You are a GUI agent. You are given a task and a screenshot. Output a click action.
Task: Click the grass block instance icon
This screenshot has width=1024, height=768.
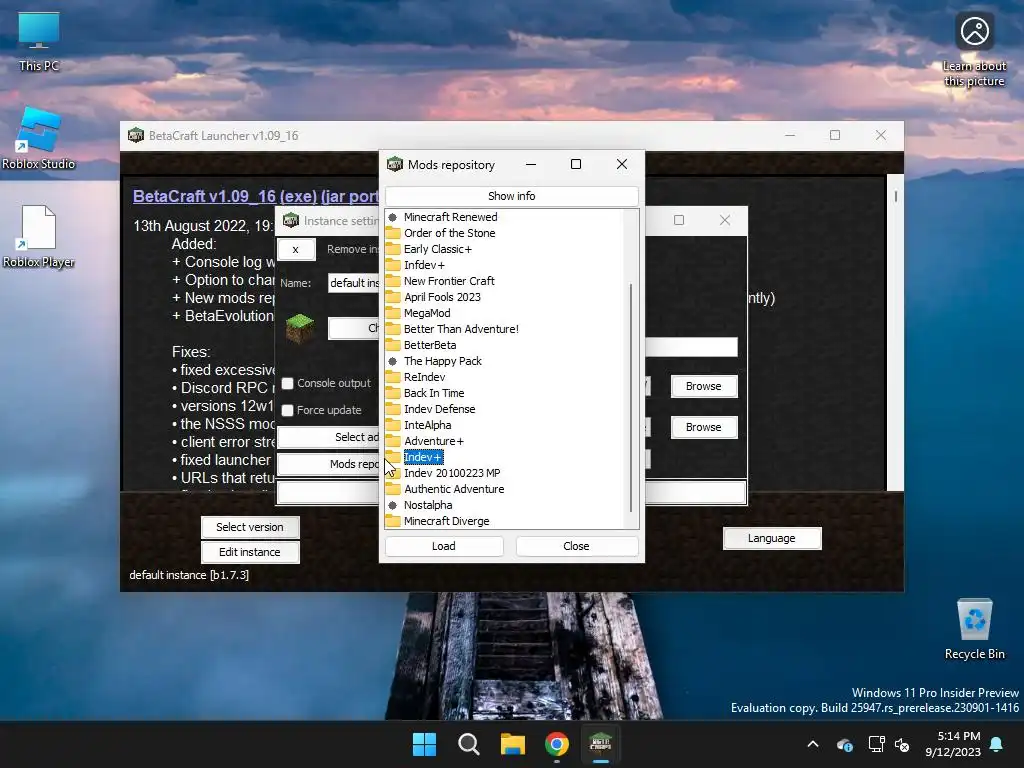pos(300,328)
